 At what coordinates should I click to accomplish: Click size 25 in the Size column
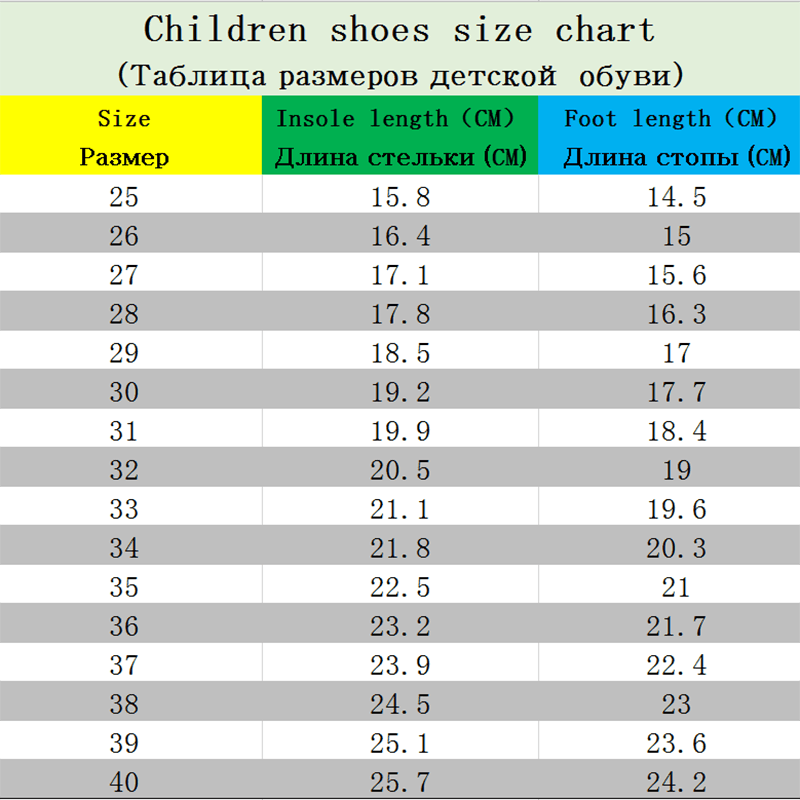124,197
